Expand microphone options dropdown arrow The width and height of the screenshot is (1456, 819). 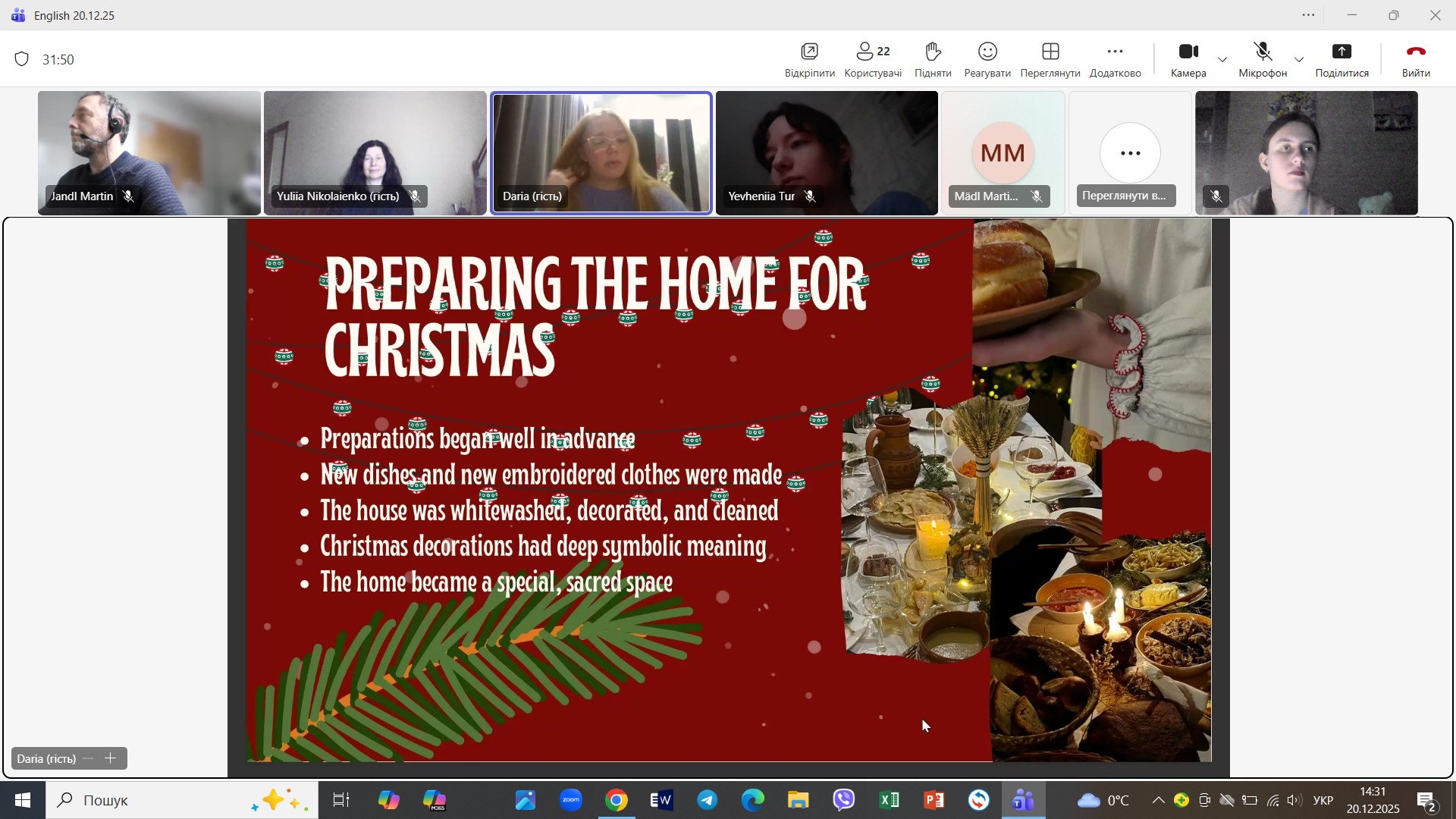click(1299, 60)
